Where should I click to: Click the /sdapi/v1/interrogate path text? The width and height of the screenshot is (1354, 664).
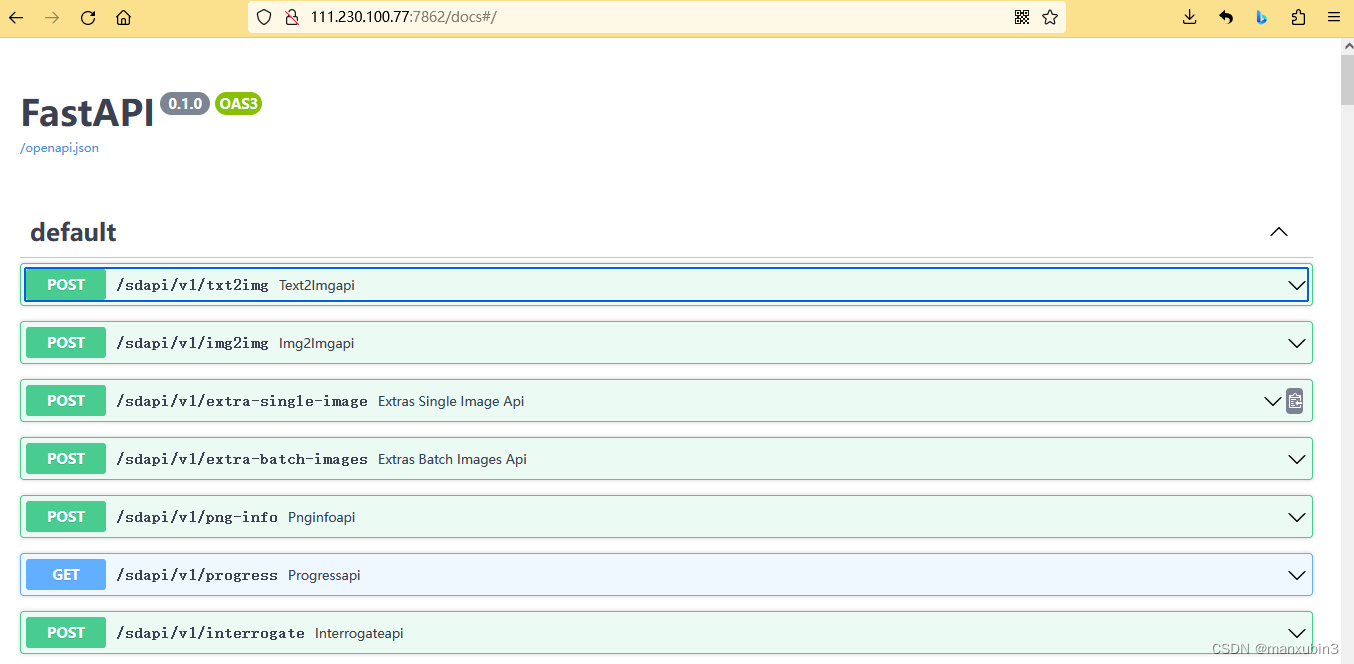tap(210, 633)
